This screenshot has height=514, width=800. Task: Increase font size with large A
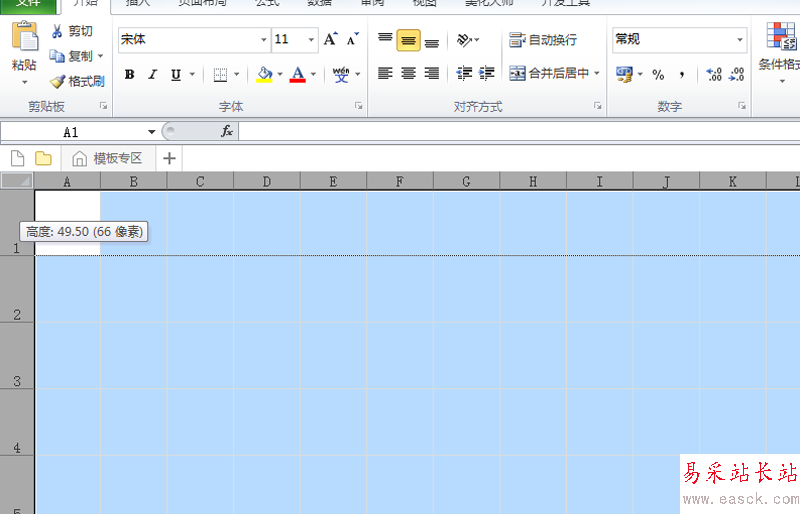pos(330,39)
